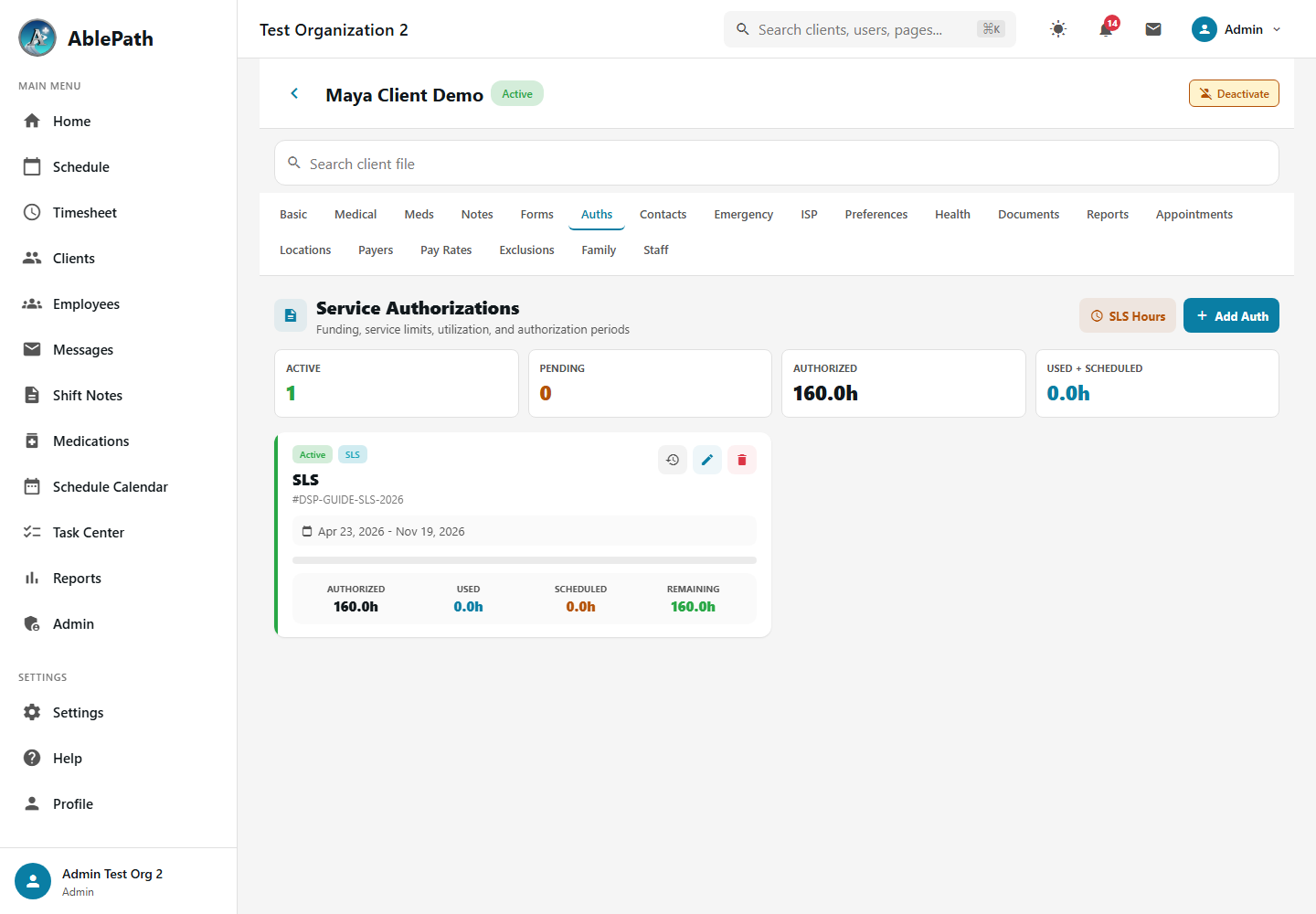Open Settings in the sidebar
Screen dimensions: 1316x914
tap(119, 713)
